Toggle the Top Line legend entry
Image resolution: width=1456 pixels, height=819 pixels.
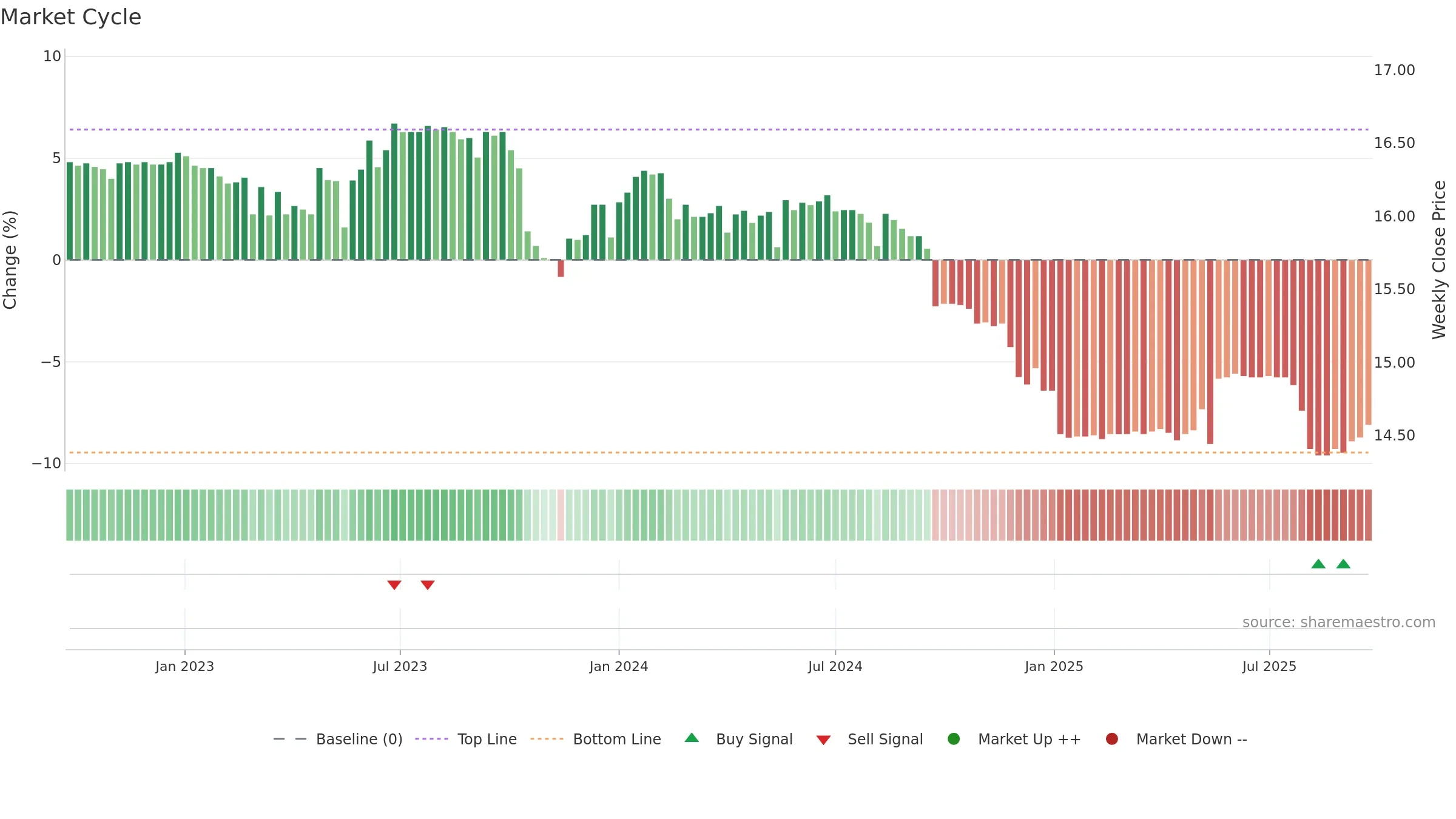[x=466, y=739]
